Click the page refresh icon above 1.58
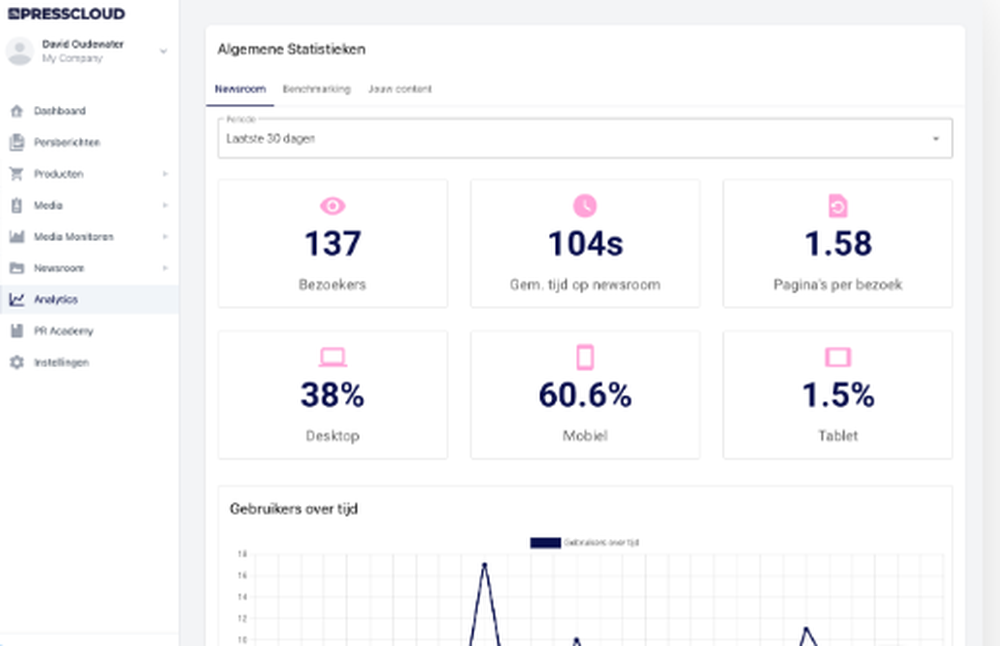Screen dimensions: 1000x646 click(x=837, y=206)
